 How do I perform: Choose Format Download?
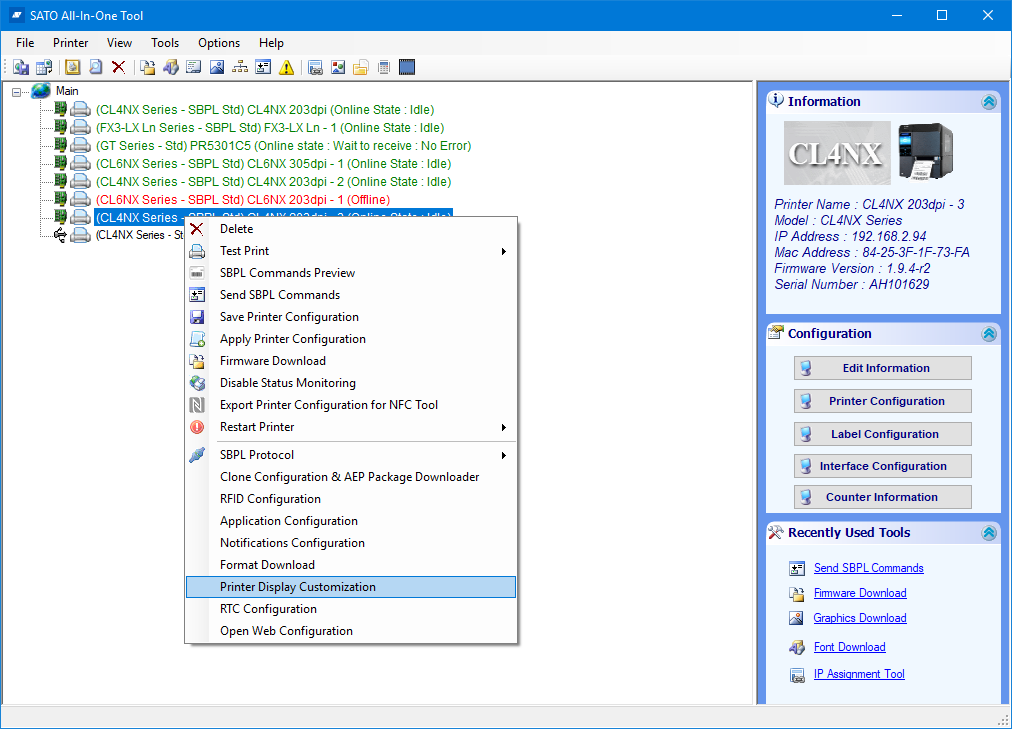coord(351,564)
